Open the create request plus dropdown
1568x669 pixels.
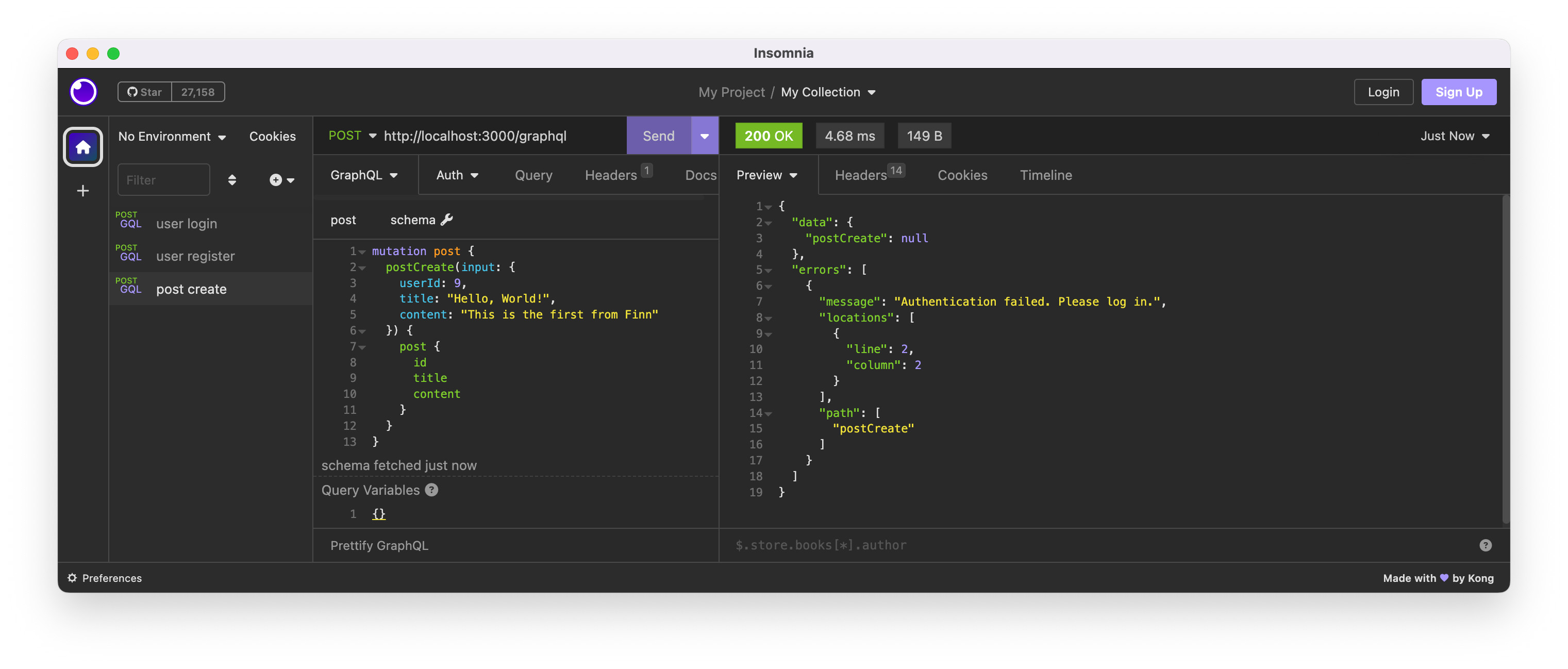pyautogui.click(x=282, y=179)
